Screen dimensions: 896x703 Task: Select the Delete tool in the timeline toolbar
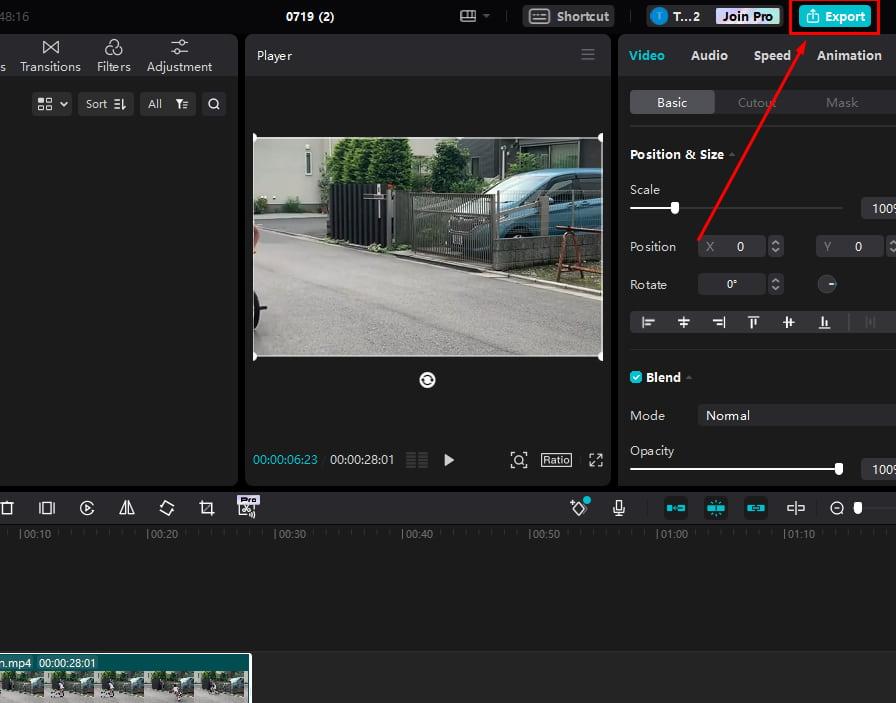pyautogui.click(x=7, y=508)
